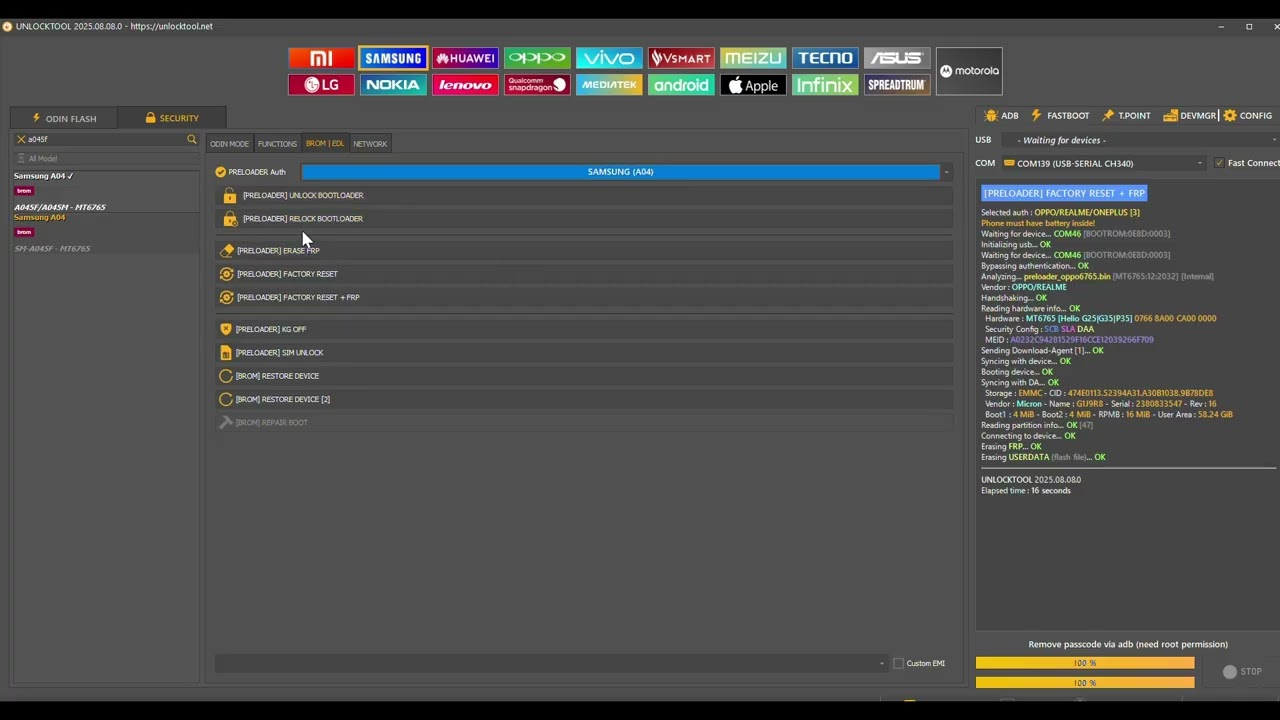The image size is (1280, 720).
Task: Click the STOP button
Action: [x=1243, y=672]
